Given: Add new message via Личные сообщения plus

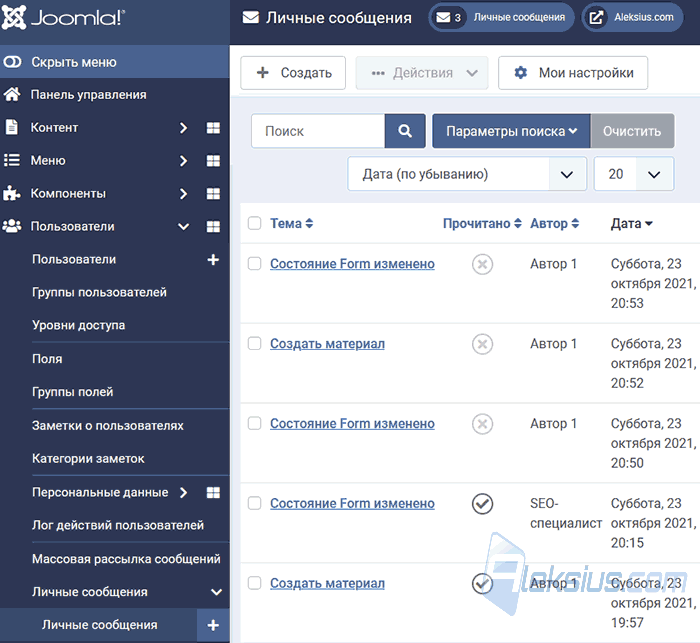Looking at the screenshot, I should click(x=213, y=625).
